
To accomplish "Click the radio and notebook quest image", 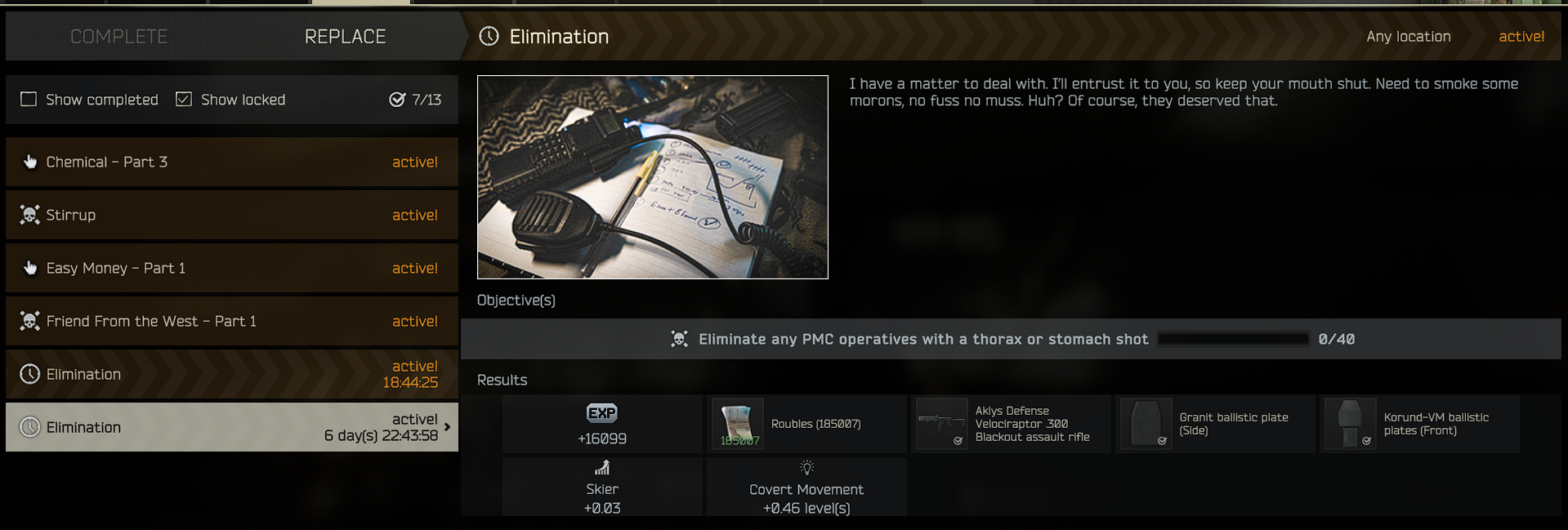I will (x=653, y=177).
